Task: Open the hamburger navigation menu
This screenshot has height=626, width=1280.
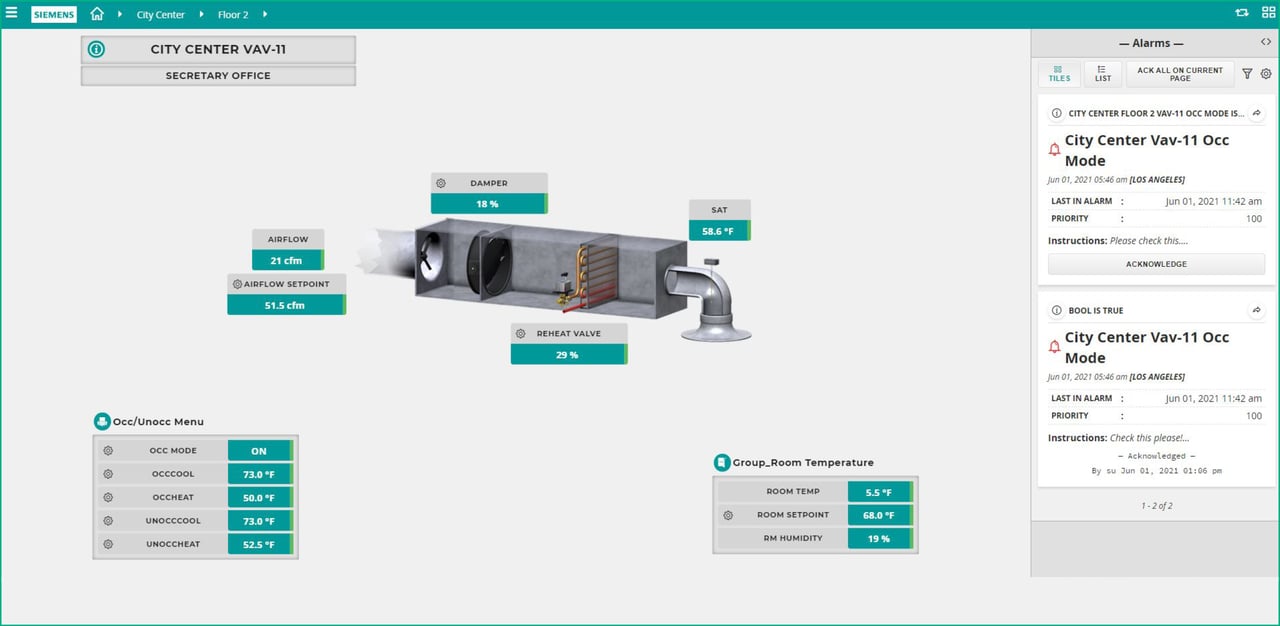Action: pos(12,13)
